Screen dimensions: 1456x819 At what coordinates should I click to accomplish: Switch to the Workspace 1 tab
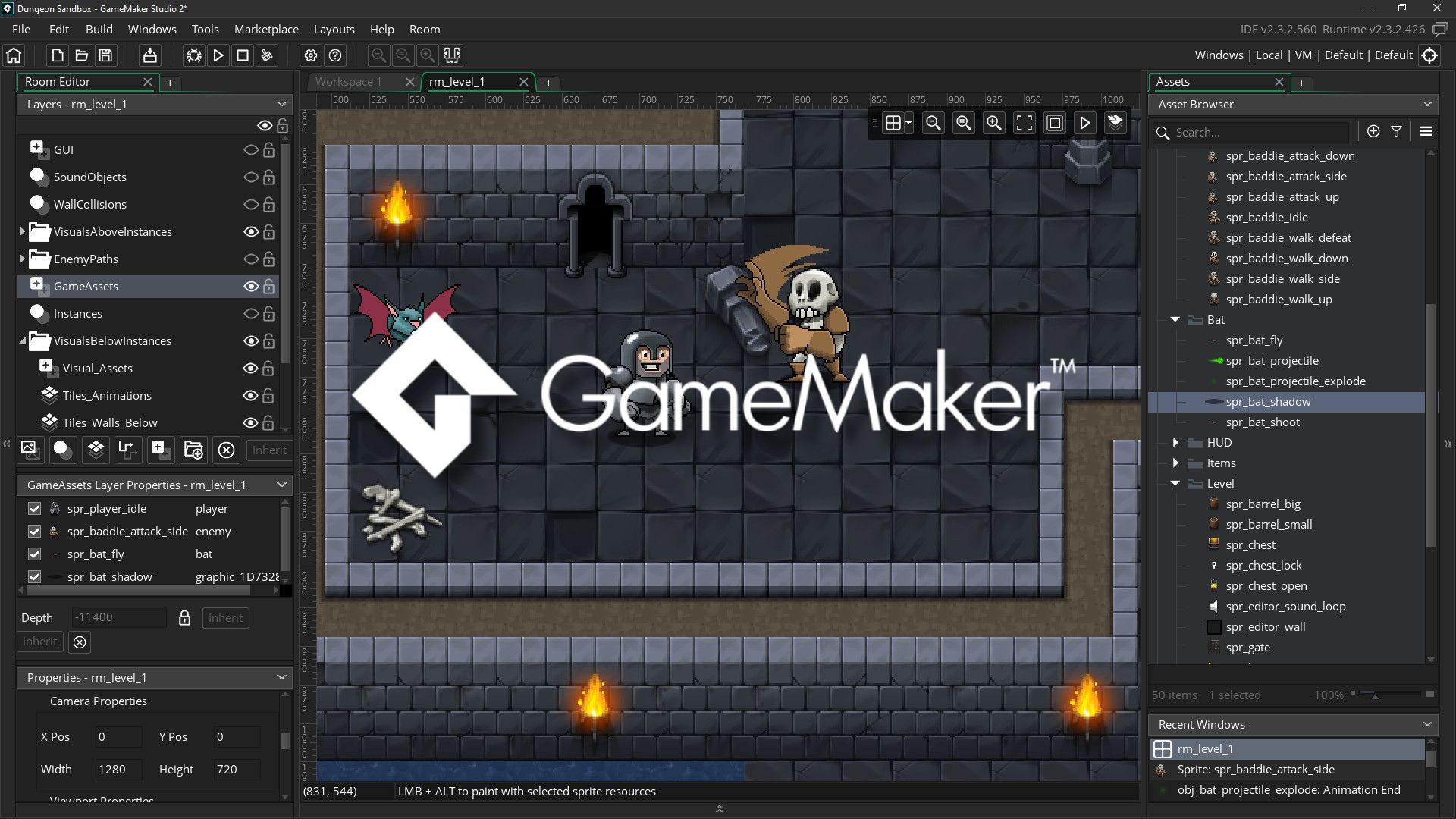(348, 82)
